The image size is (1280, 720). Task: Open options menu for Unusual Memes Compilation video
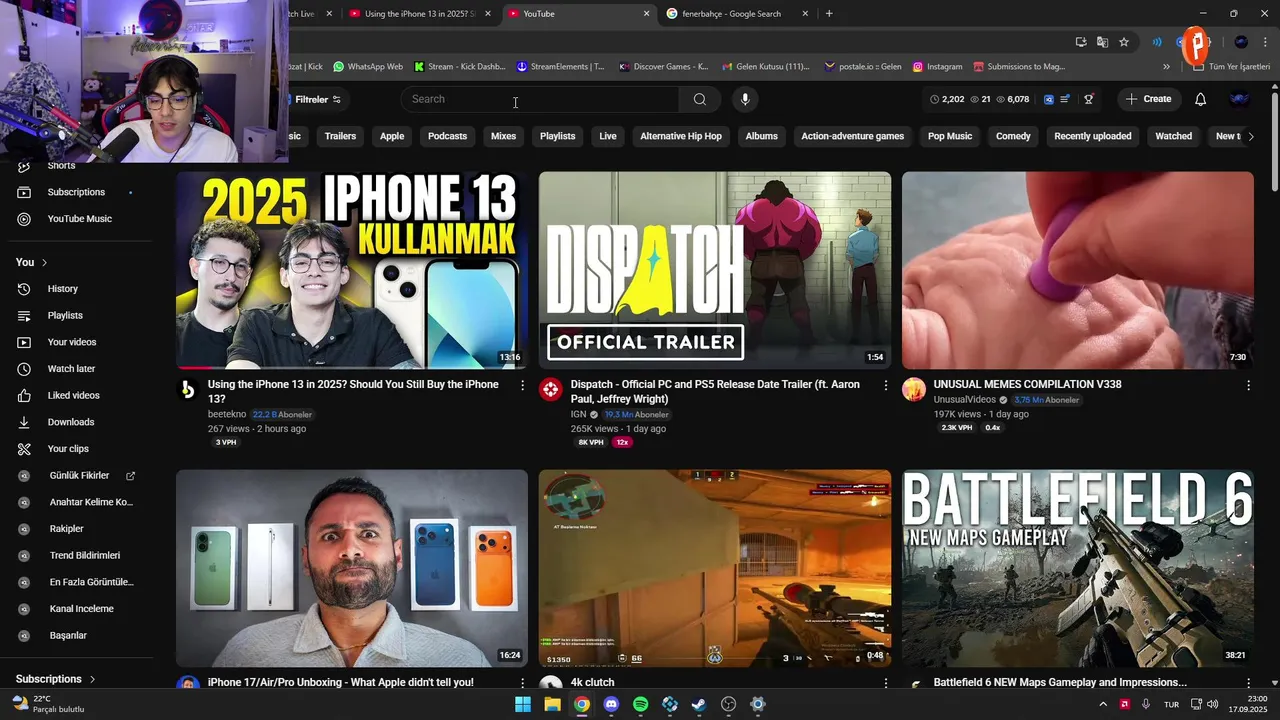click(x=1248, y=385)
